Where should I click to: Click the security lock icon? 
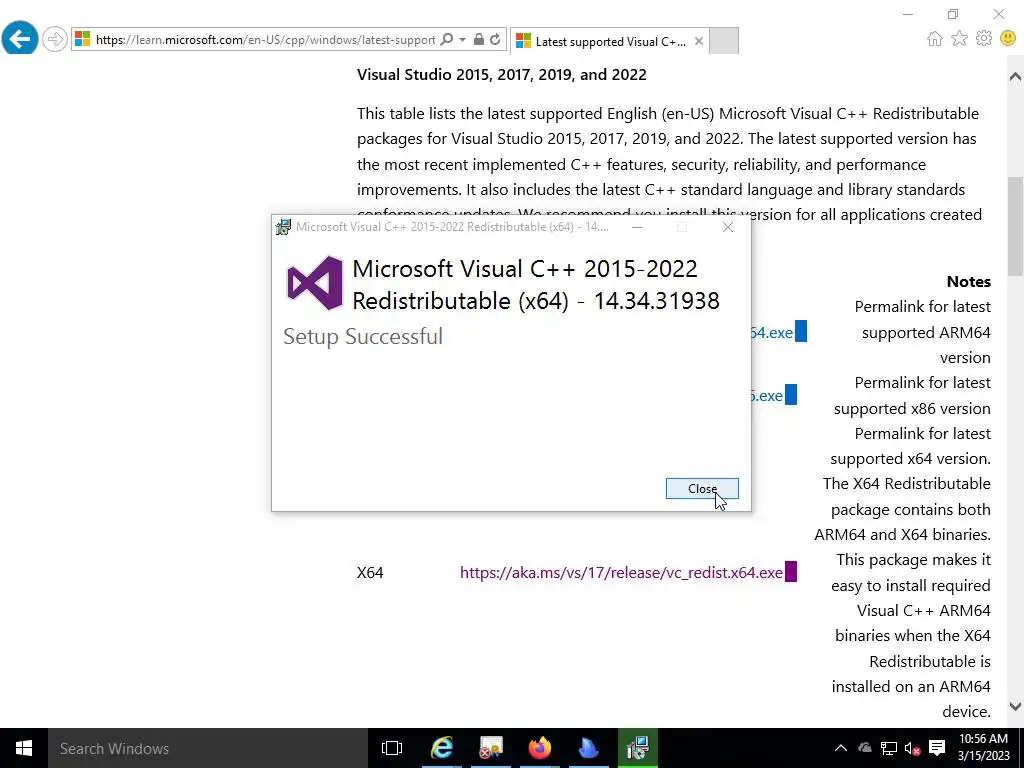click(x=479, y=40)
